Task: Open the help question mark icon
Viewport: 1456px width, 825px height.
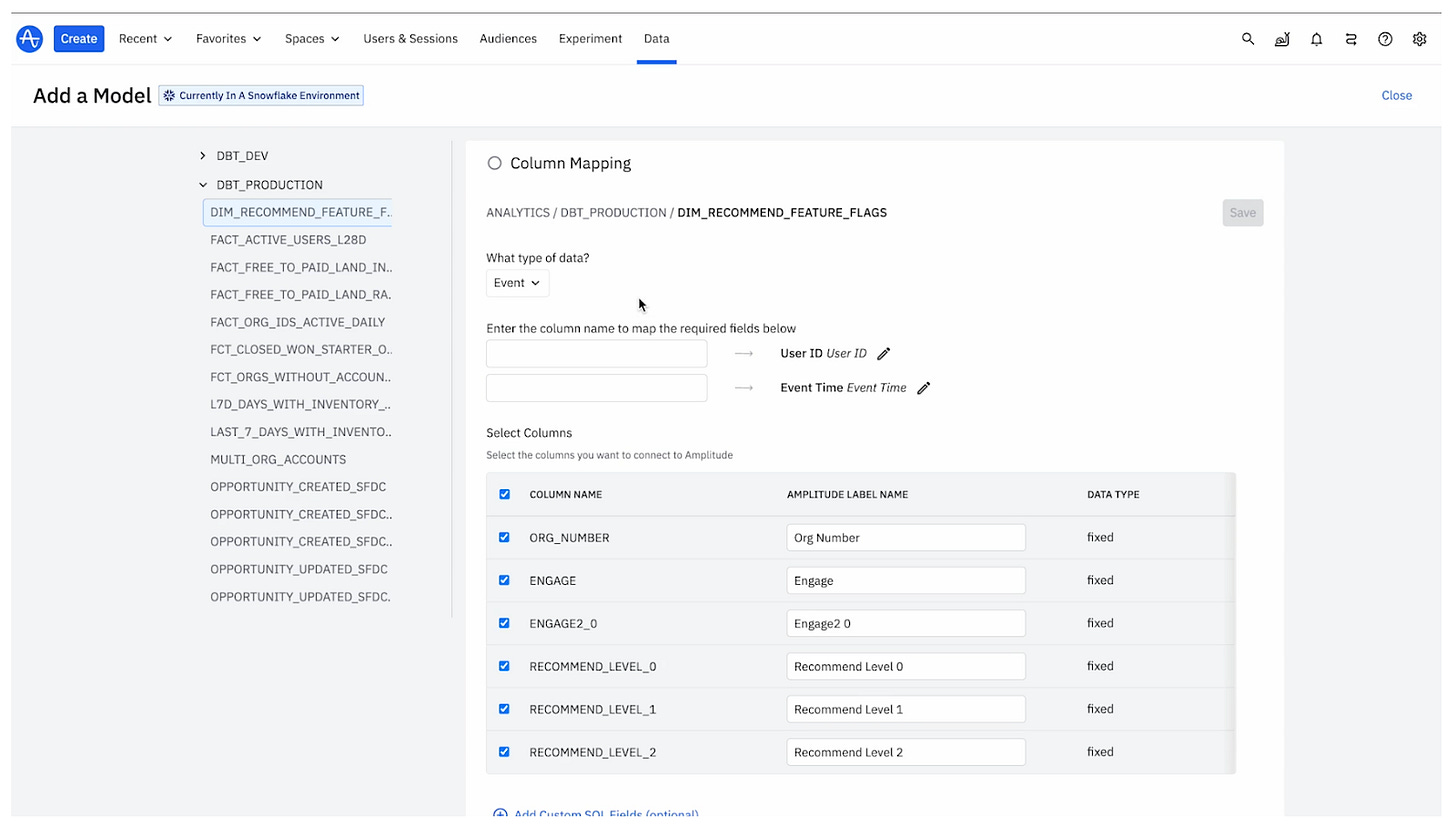Action: (1385, 39)
